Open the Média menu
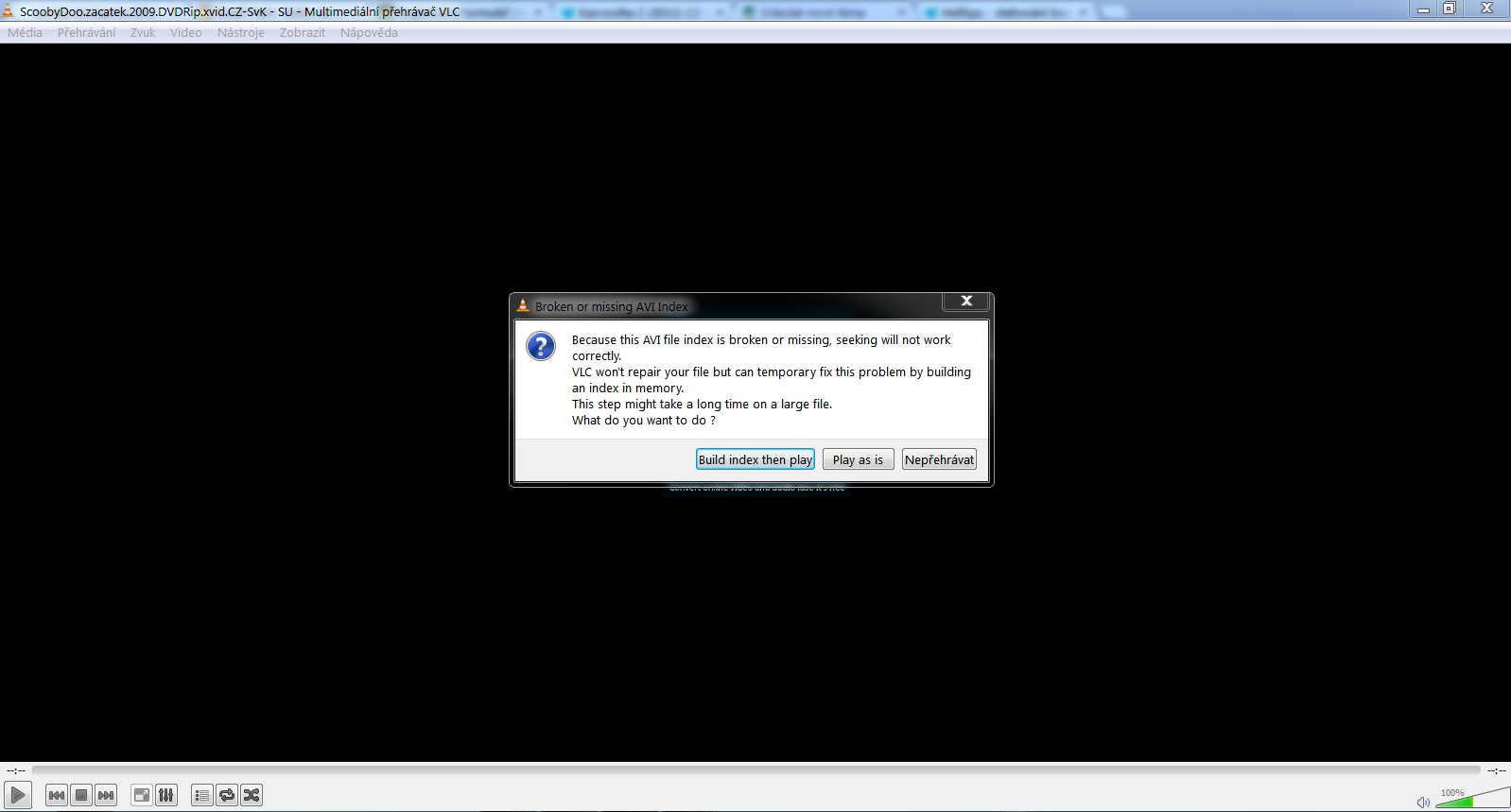The width and height of the screenshot is (1511, 812). (25, 32)
